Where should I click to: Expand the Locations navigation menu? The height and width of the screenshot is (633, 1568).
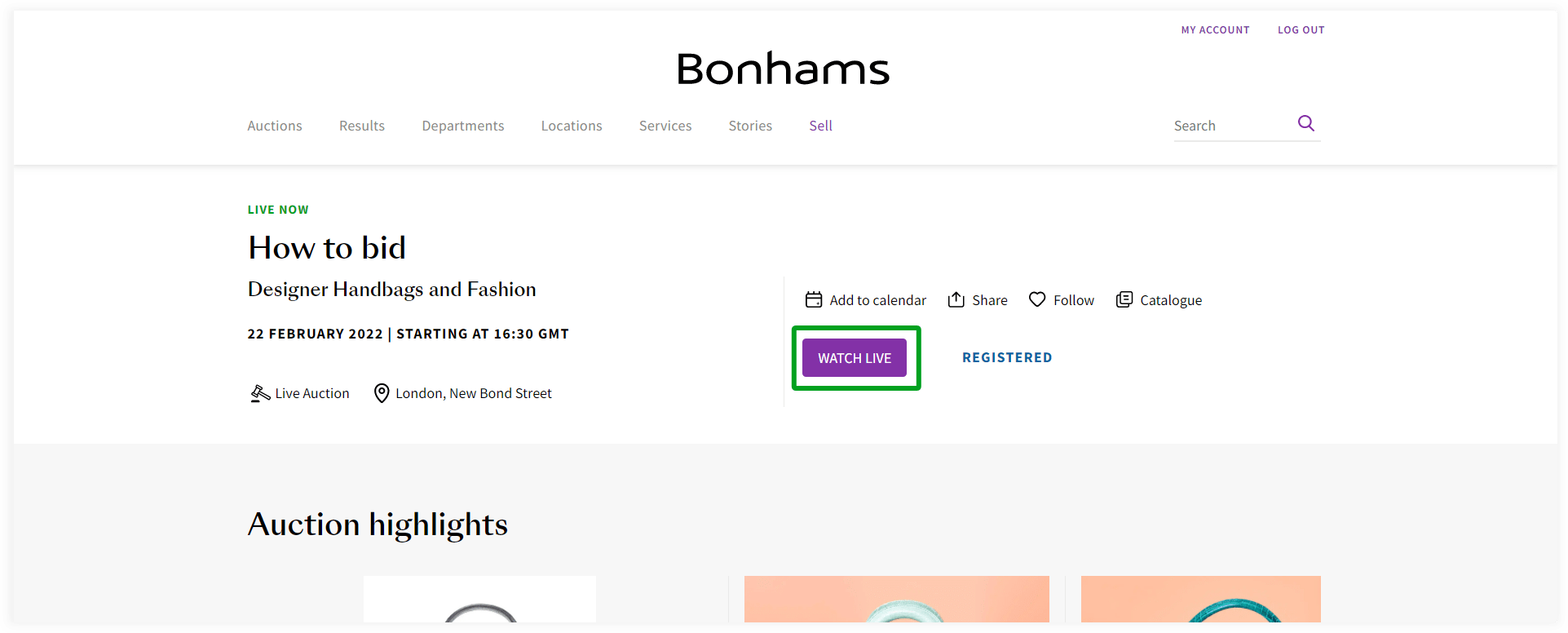pyautogui.click(x=572, y=126)
